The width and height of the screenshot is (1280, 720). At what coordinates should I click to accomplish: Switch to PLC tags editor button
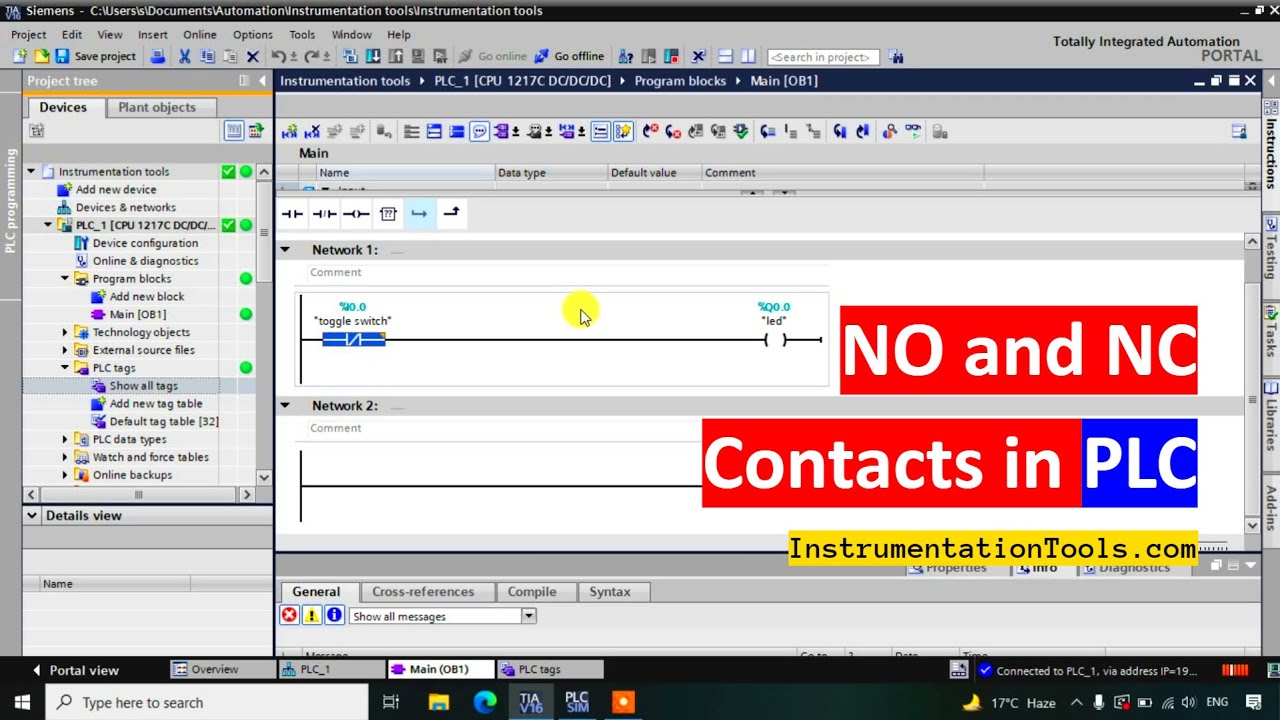[548, 669]
